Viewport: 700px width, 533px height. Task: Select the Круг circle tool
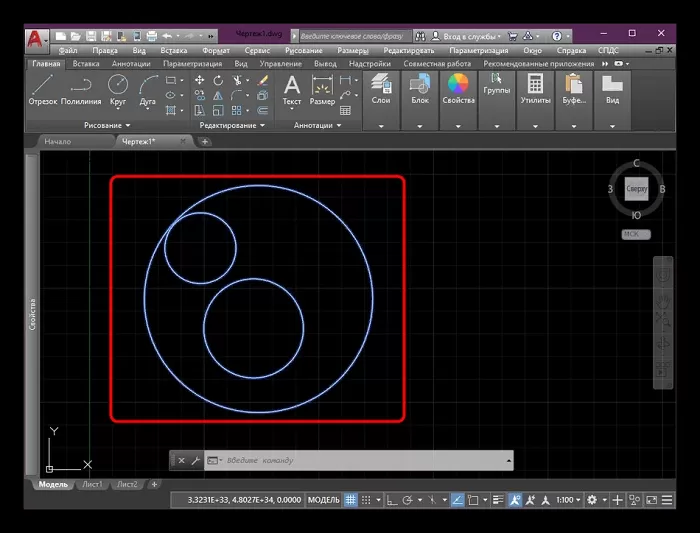click(x=118, y=90)
